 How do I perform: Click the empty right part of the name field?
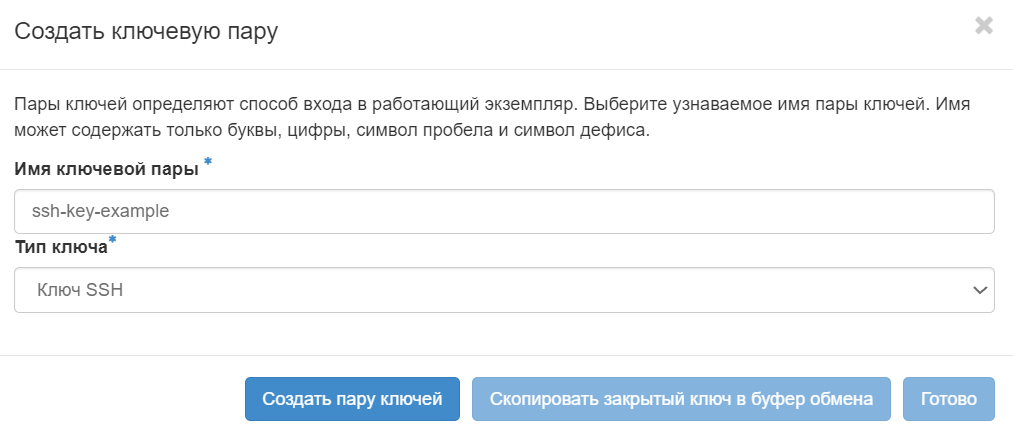point(800,212)
